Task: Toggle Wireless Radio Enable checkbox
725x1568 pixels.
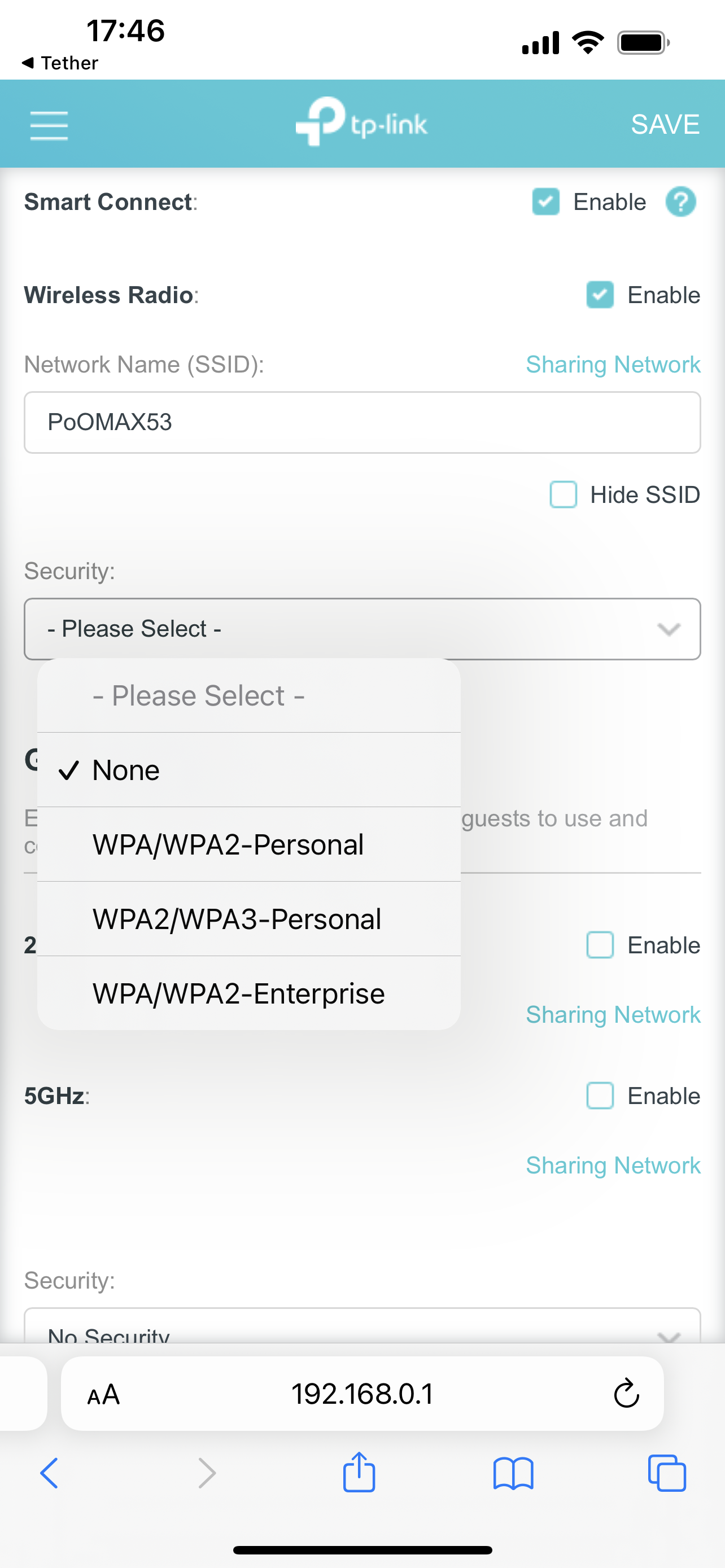Action: [x=600, y=295]
